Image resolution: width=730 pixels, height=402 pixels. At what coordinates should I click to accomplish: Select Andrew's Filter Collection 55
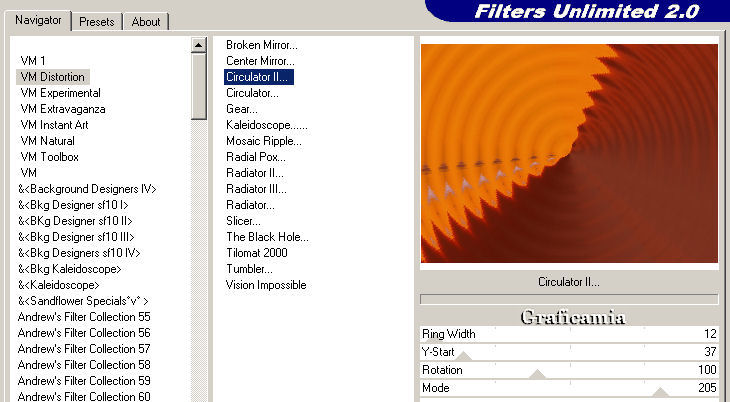point(84,317)
